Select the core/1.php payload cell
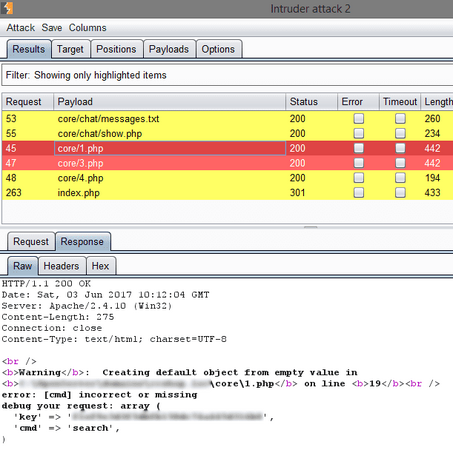Viewport: 453px width, 450px height. pyautogui.click(x=170, y=148)
